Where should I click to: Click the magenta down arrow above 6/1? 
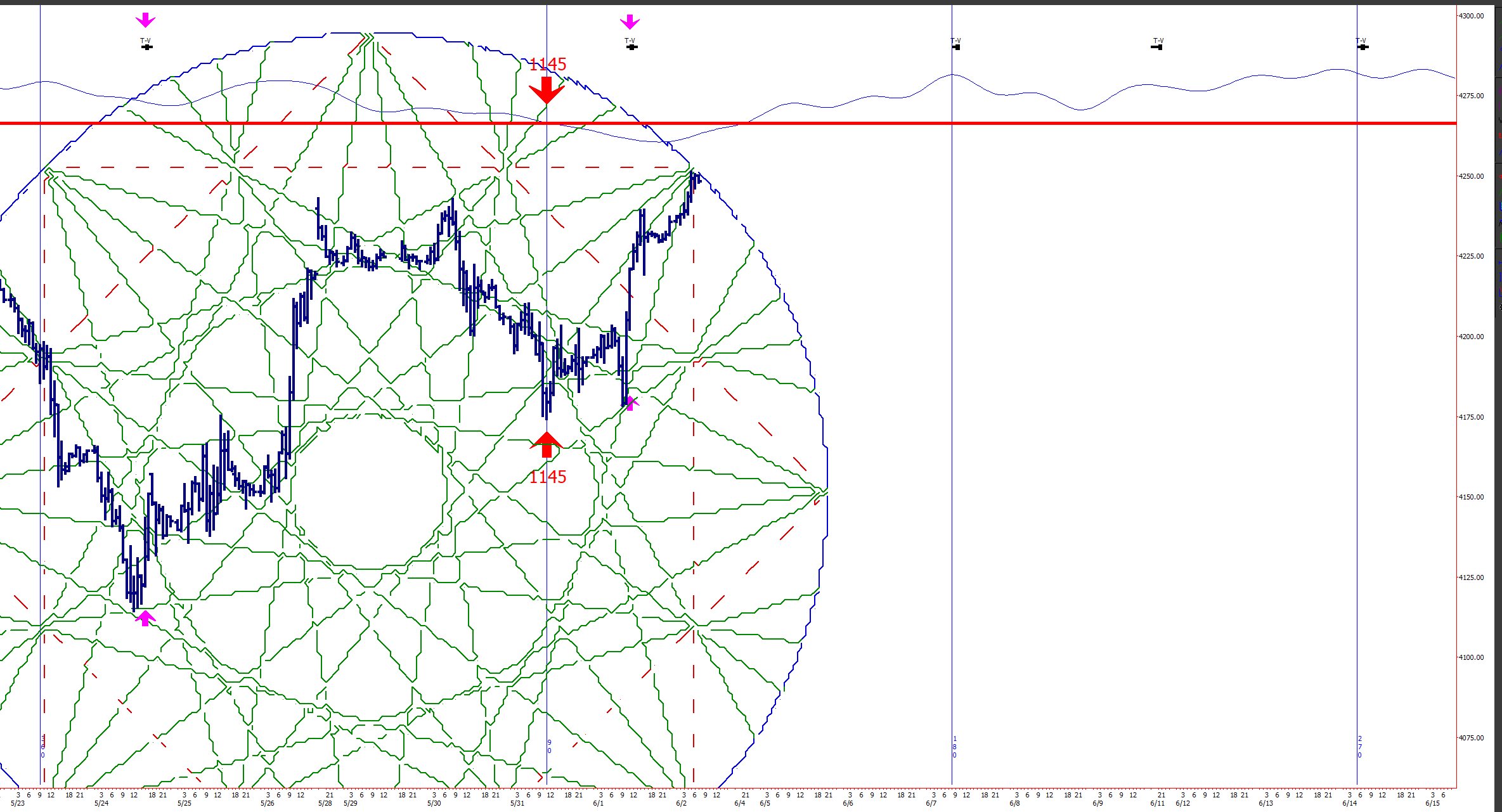point(630,22)
